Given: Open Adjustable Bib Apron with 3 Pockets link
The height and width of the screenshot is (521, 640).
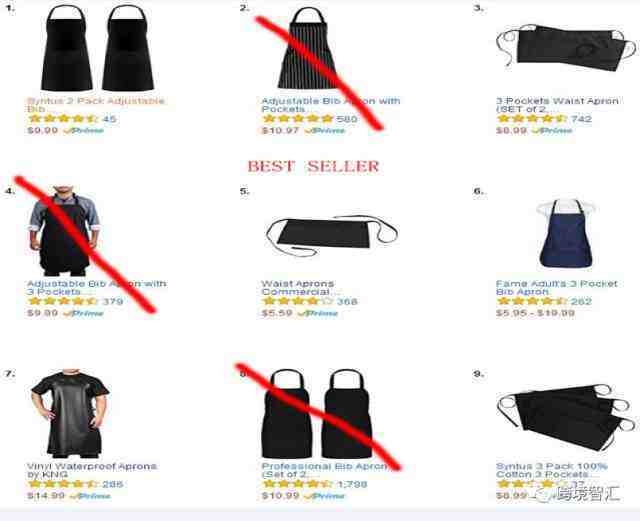Looking at the screenshot, I should [x=97, y=287].
